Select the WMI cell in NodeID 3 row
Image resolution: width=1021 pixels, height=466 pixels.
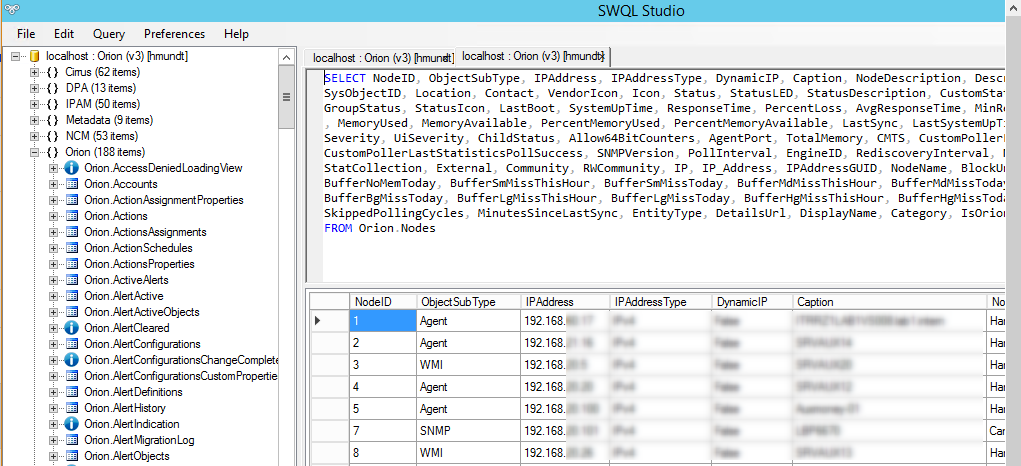(469, 364)
